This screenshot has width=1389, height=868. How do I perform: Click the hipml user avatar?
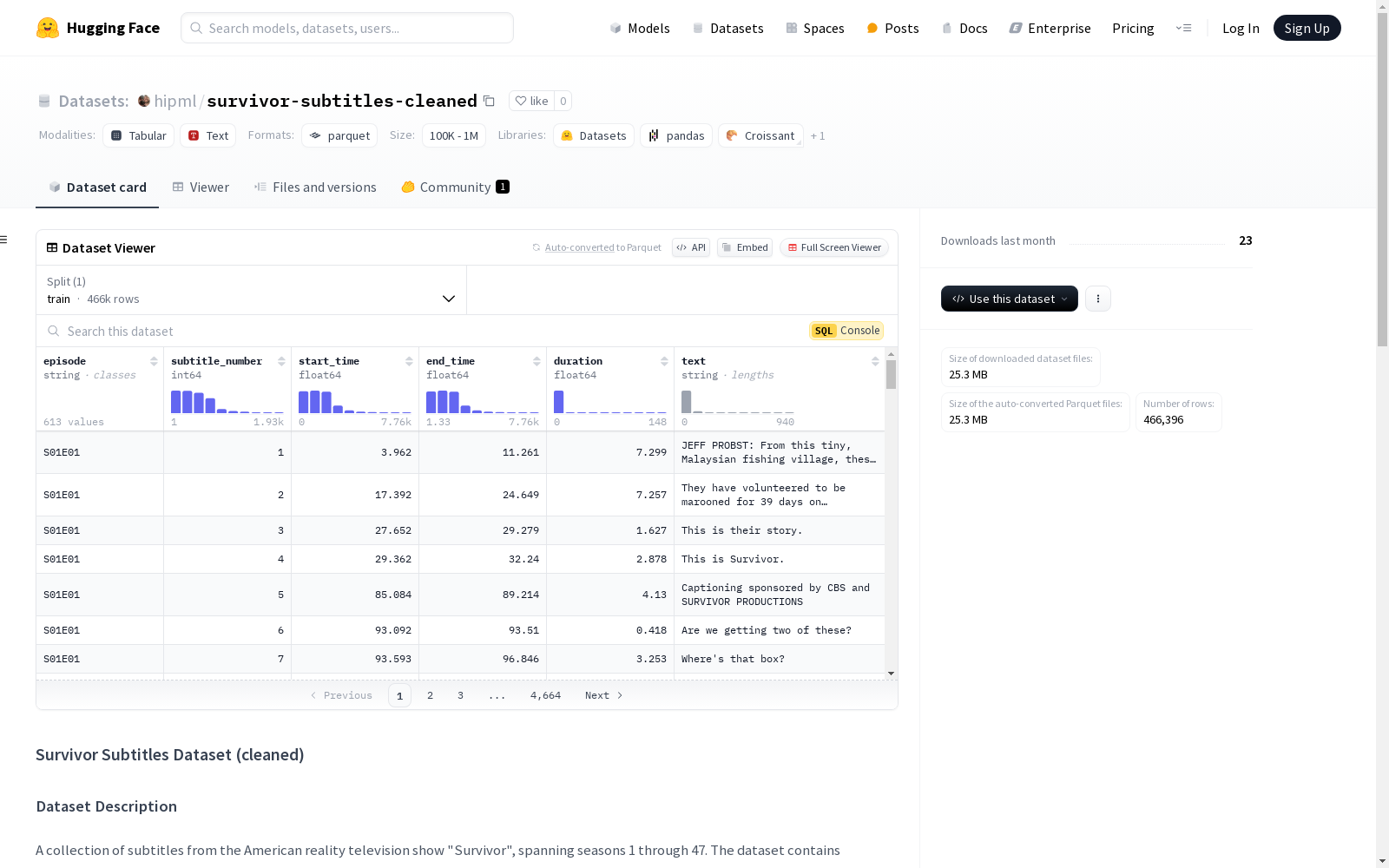pos(144,101)
